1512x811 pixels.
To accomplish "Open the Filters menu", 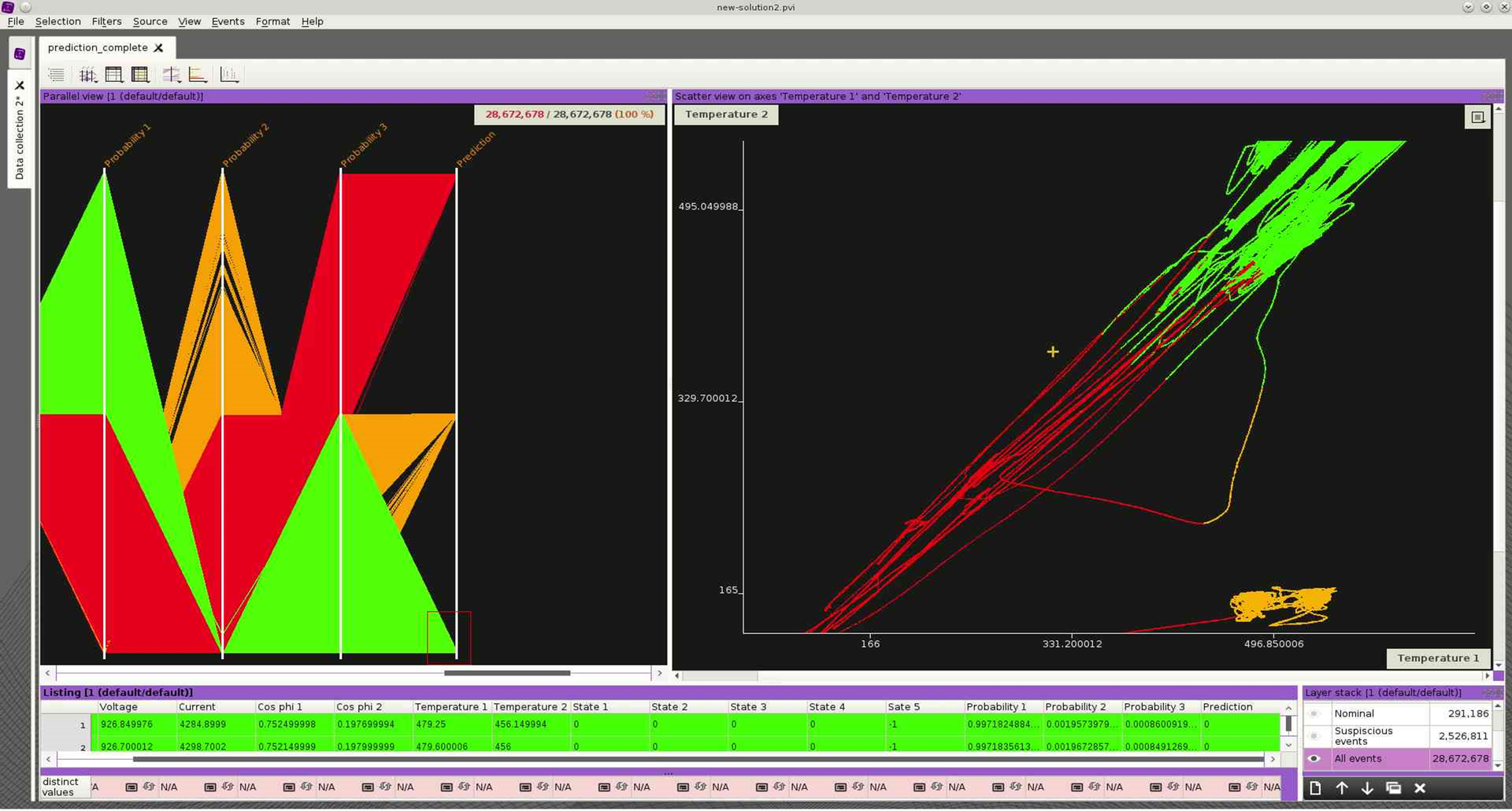I will click(x=106, y=21).
